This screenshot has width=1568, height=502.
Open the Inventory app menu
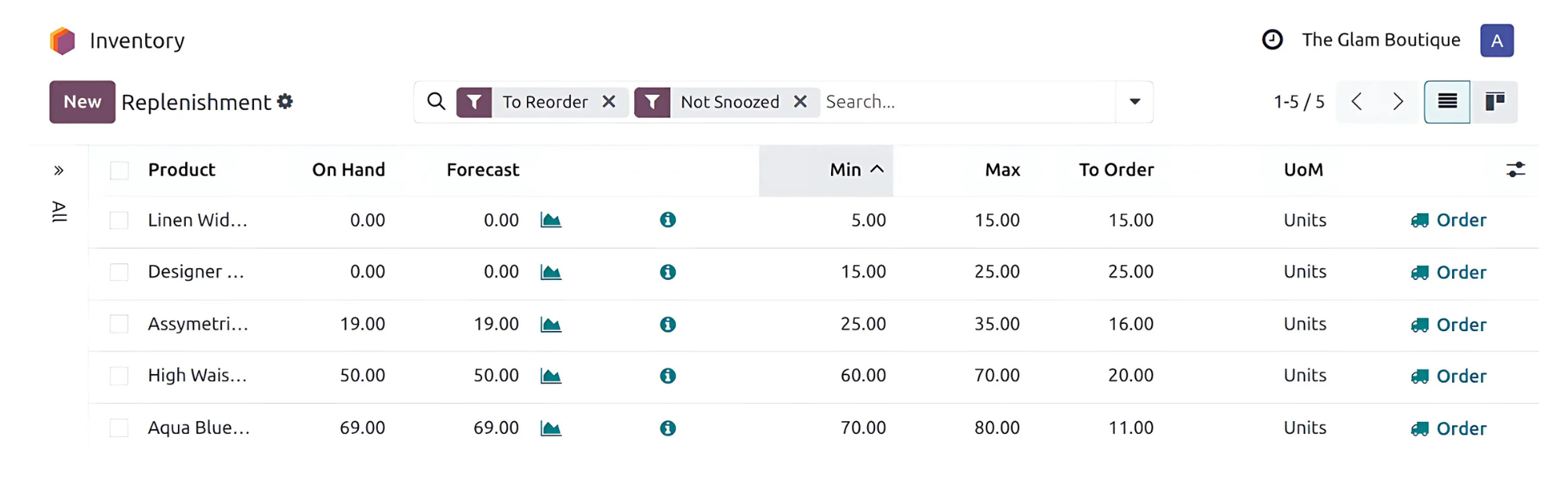point(136,41)
